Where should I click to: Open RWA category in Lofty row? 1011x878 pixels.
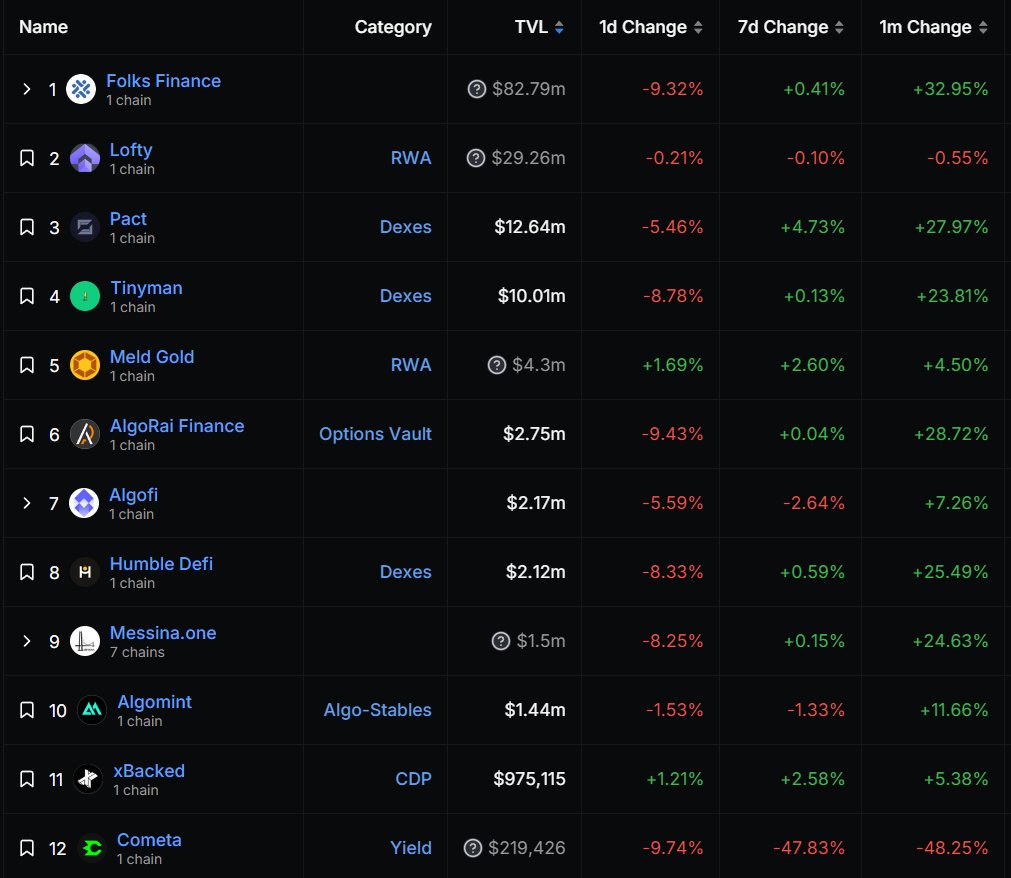coord(411,158)
